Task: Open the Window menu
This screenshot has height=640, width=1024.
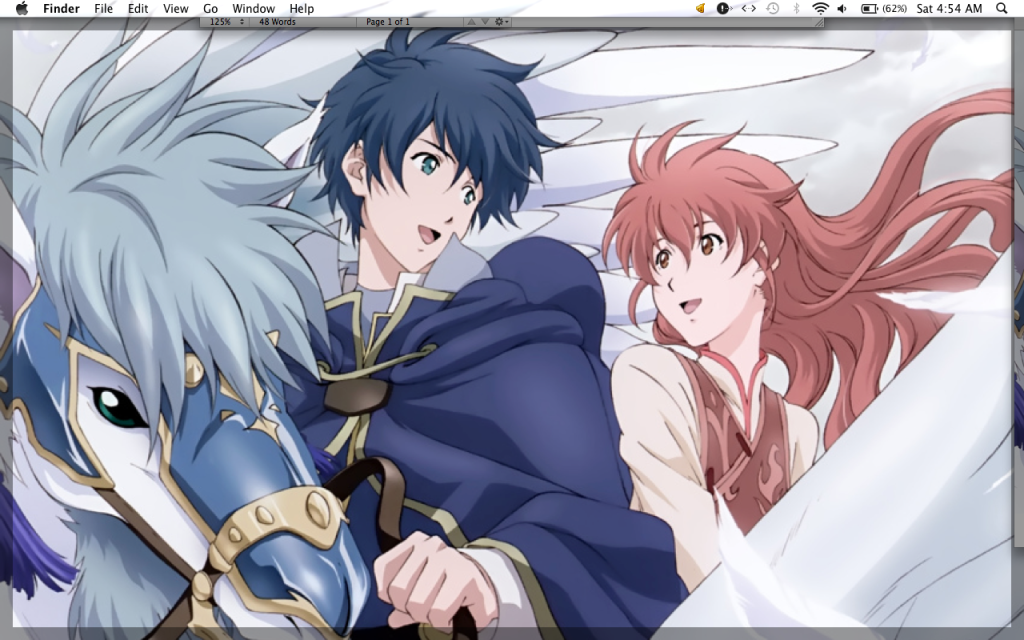Action: point(253,8)
